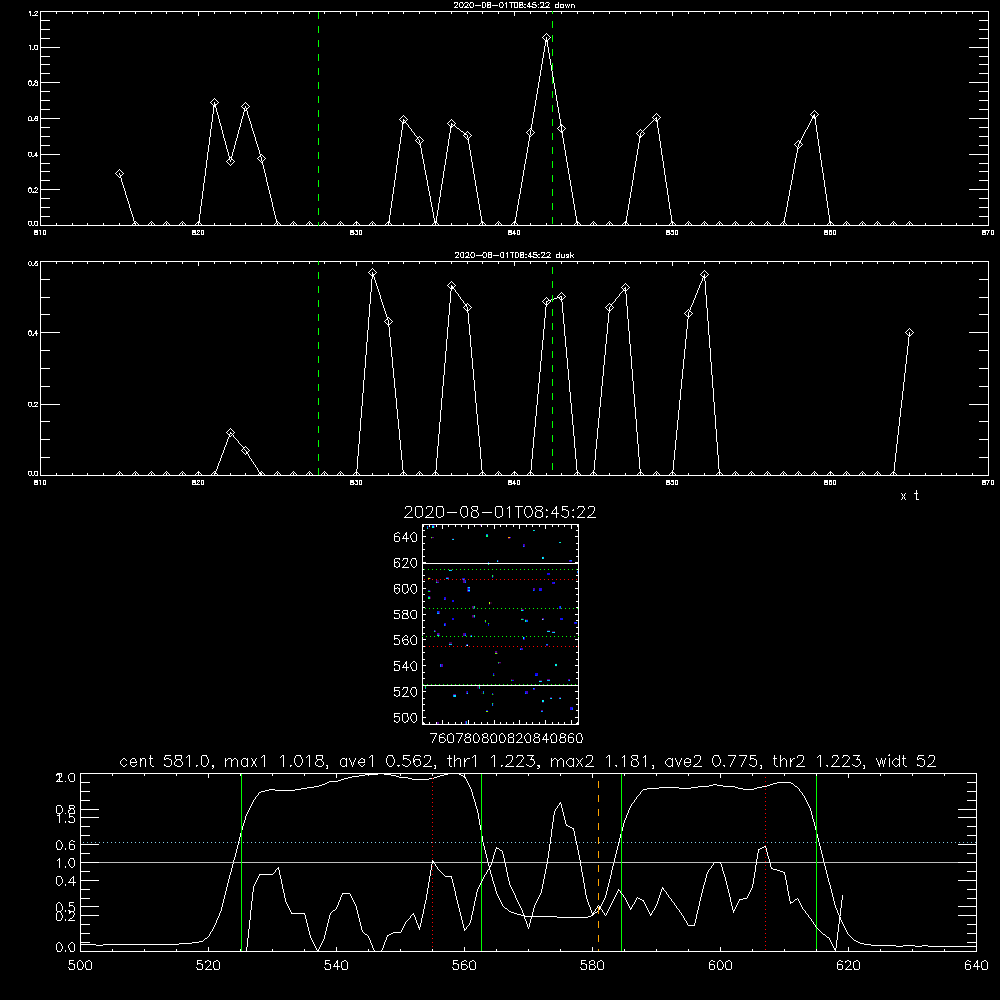Click solid green line at 615 in profile plot

tap(816, 861)
